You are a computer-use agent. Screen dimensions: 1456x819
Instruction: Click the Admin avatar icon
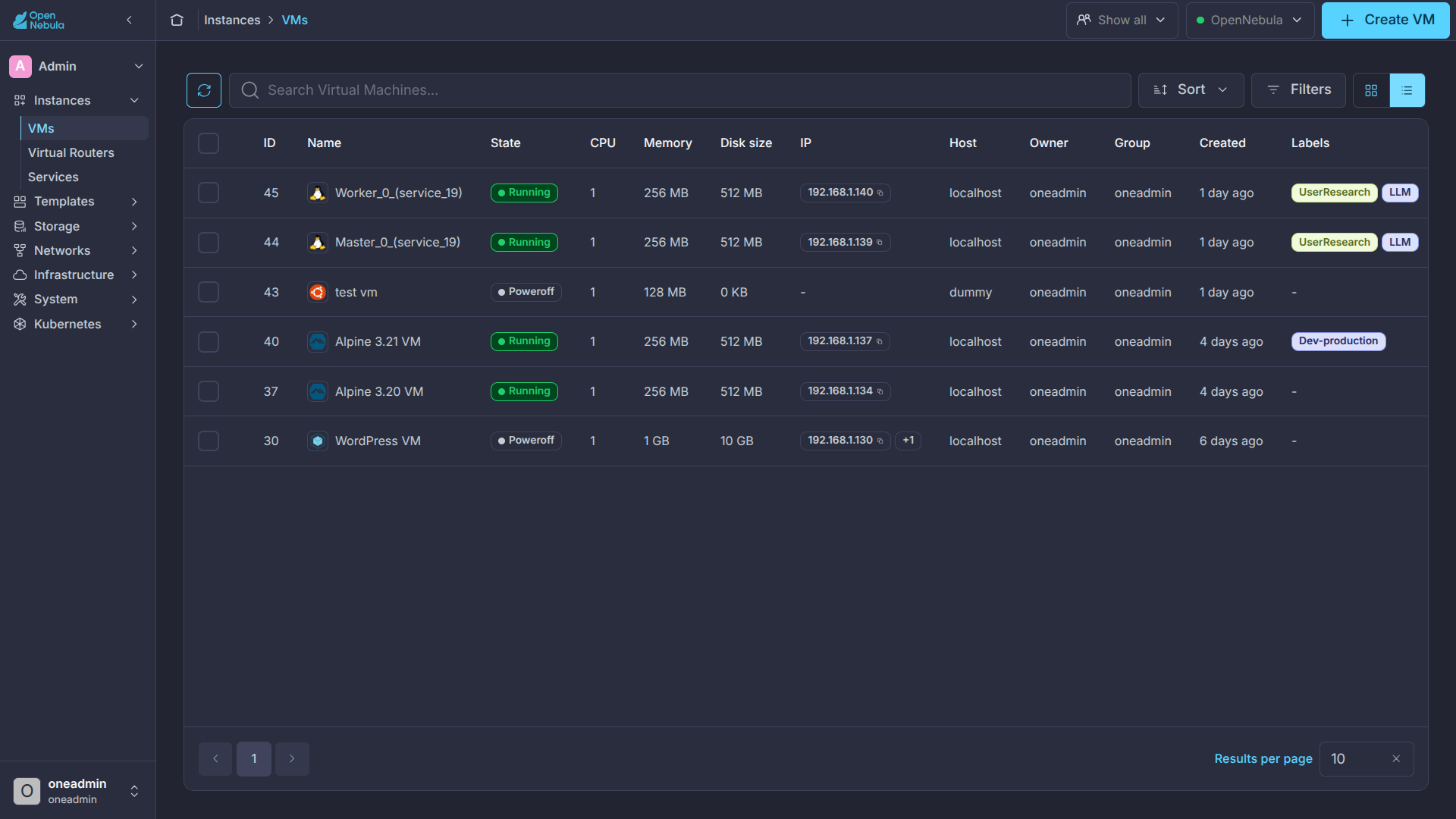(x=20, y=67)
